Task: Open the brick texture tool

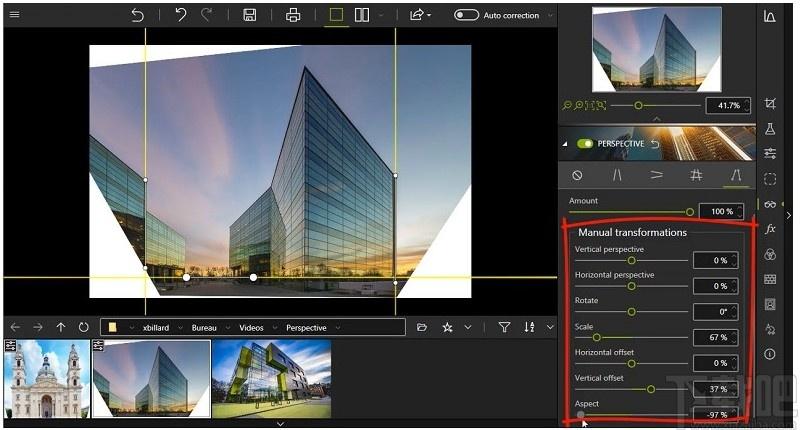Action: tap(770, 279)
